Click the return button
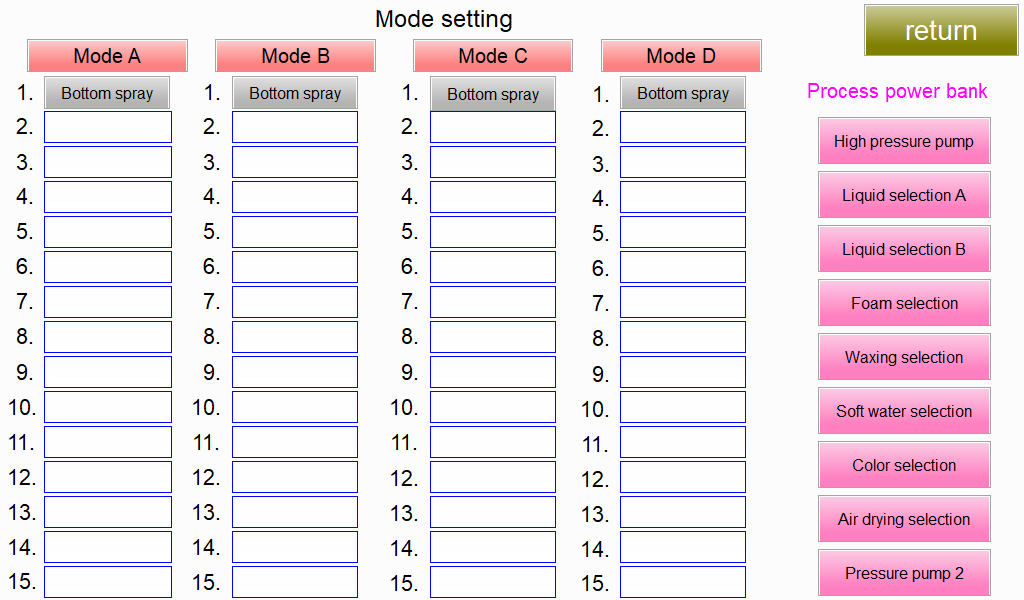Image resolution: width=1024 pixels, height=600 pixels. (941, 30)
